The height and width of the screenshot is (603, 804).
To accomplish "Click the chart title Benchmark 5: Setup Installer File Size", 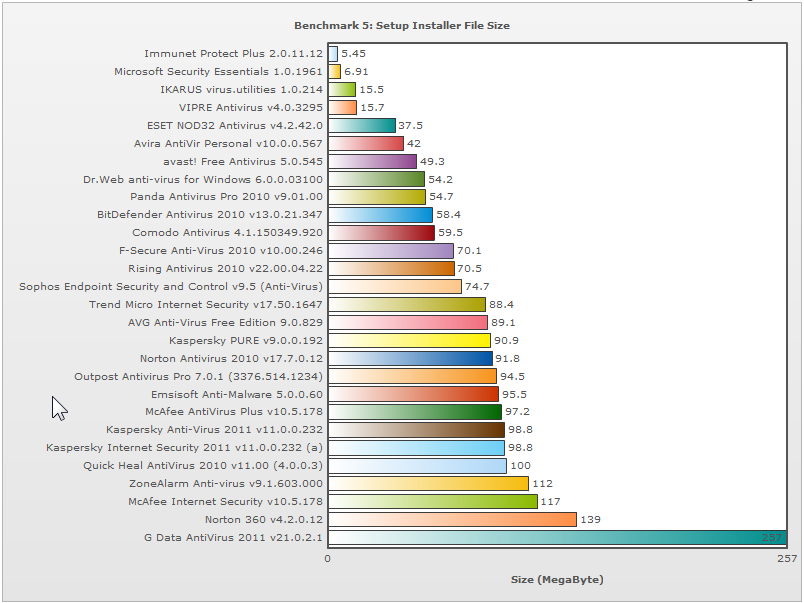I will click(x=402, y=26).
